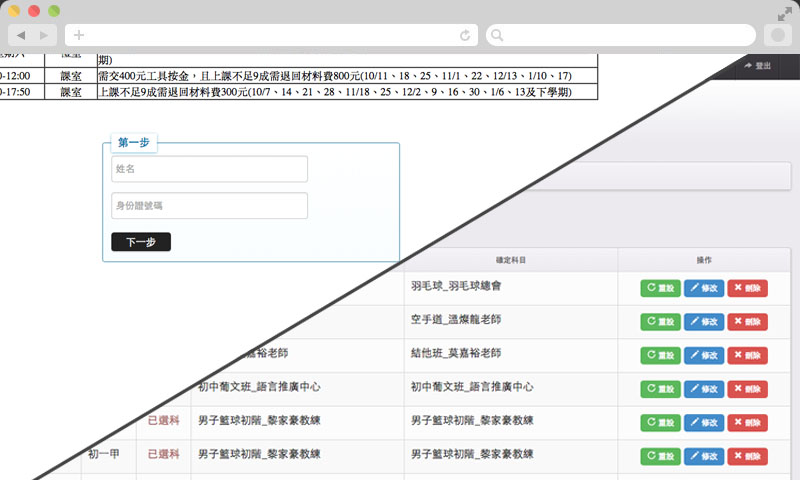Edit (修改) the 羽毛球_羽毛球總會 row
This screenshot has height=480, width=800.
pyautogui.click(x=704, y=288)
